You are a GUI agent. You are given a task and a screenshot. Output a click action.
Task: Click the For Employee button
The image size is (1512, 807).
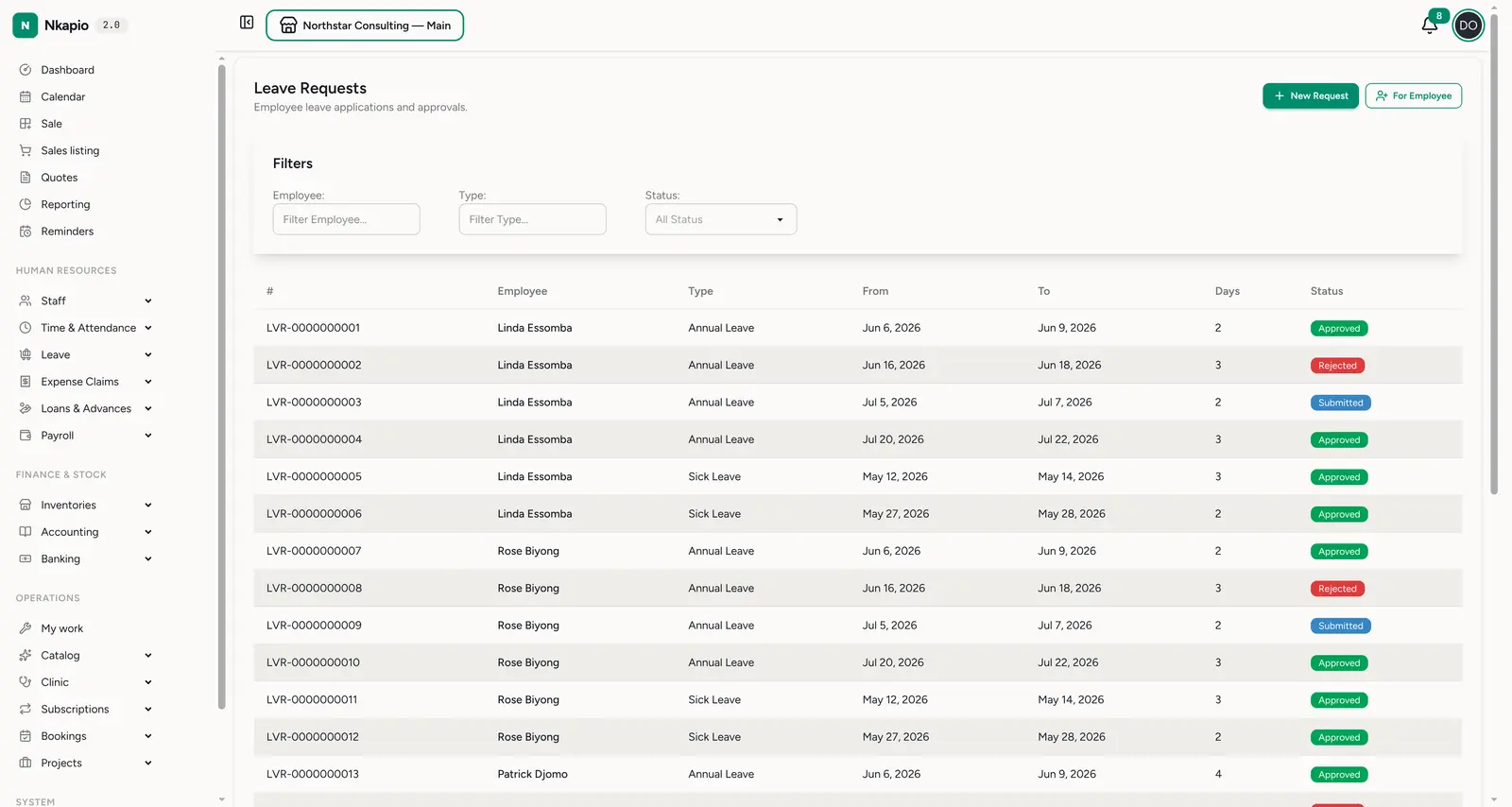1413,95
